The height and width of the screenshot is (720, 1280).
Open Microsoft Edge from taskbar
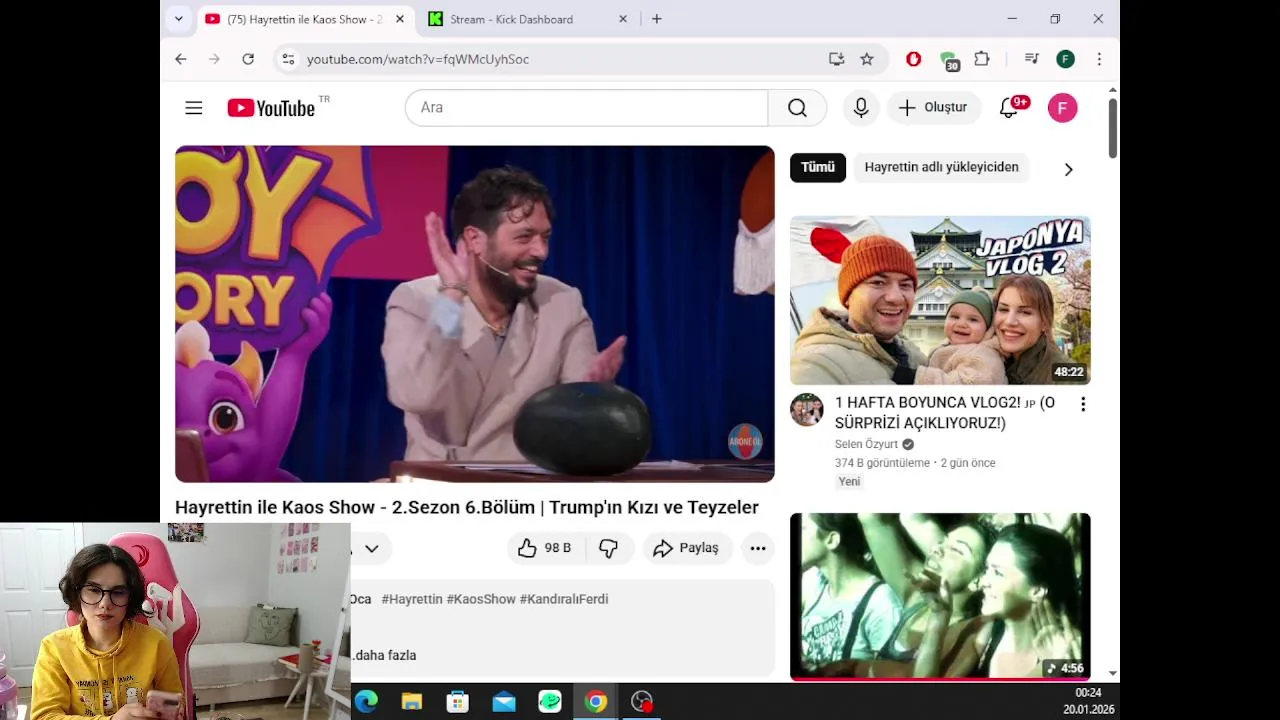366,702
